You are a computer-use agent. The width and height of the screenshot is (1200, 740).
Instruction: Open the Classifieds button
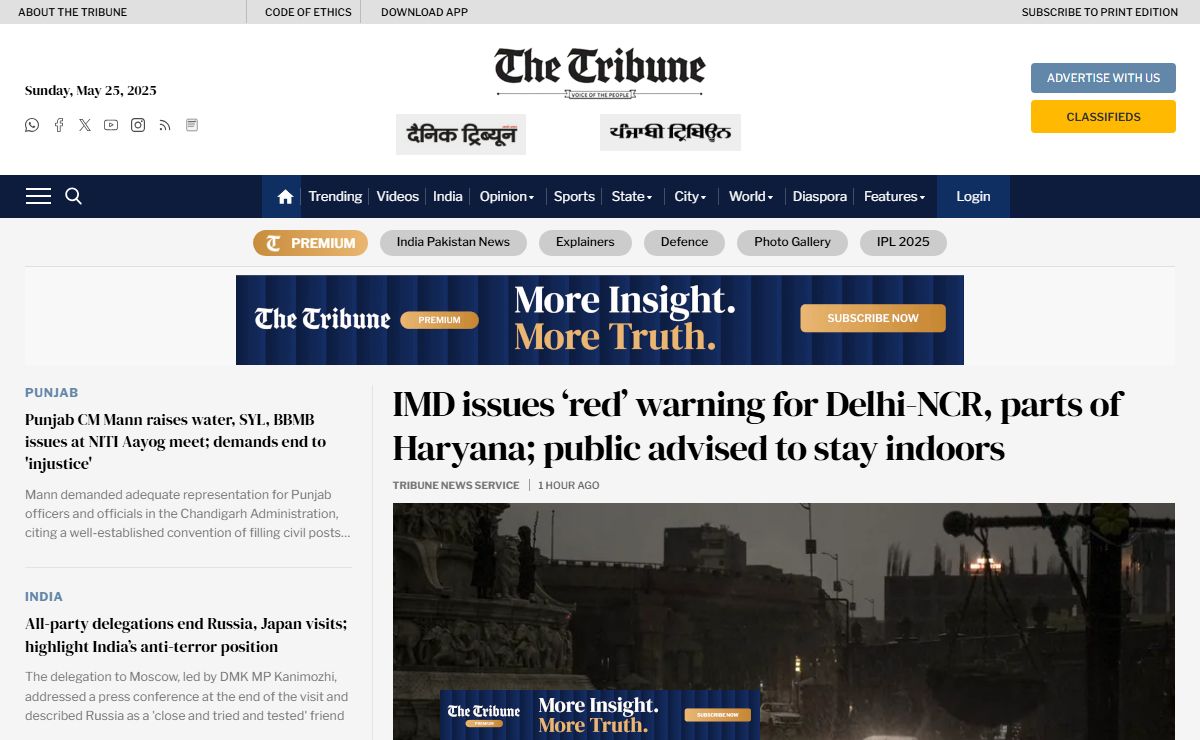point(1103,117)
